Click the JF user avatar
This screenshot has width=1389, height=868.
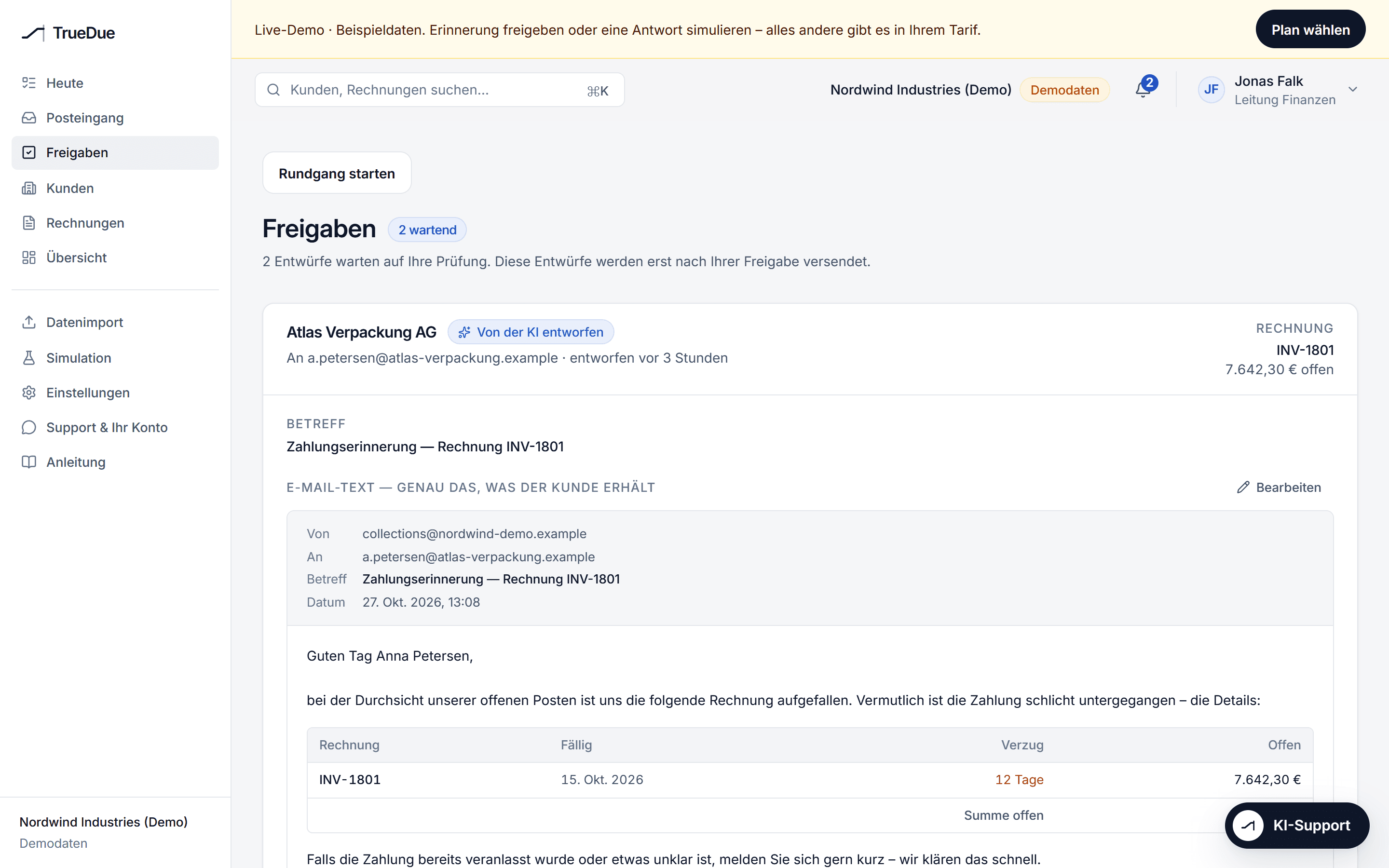1211,90
